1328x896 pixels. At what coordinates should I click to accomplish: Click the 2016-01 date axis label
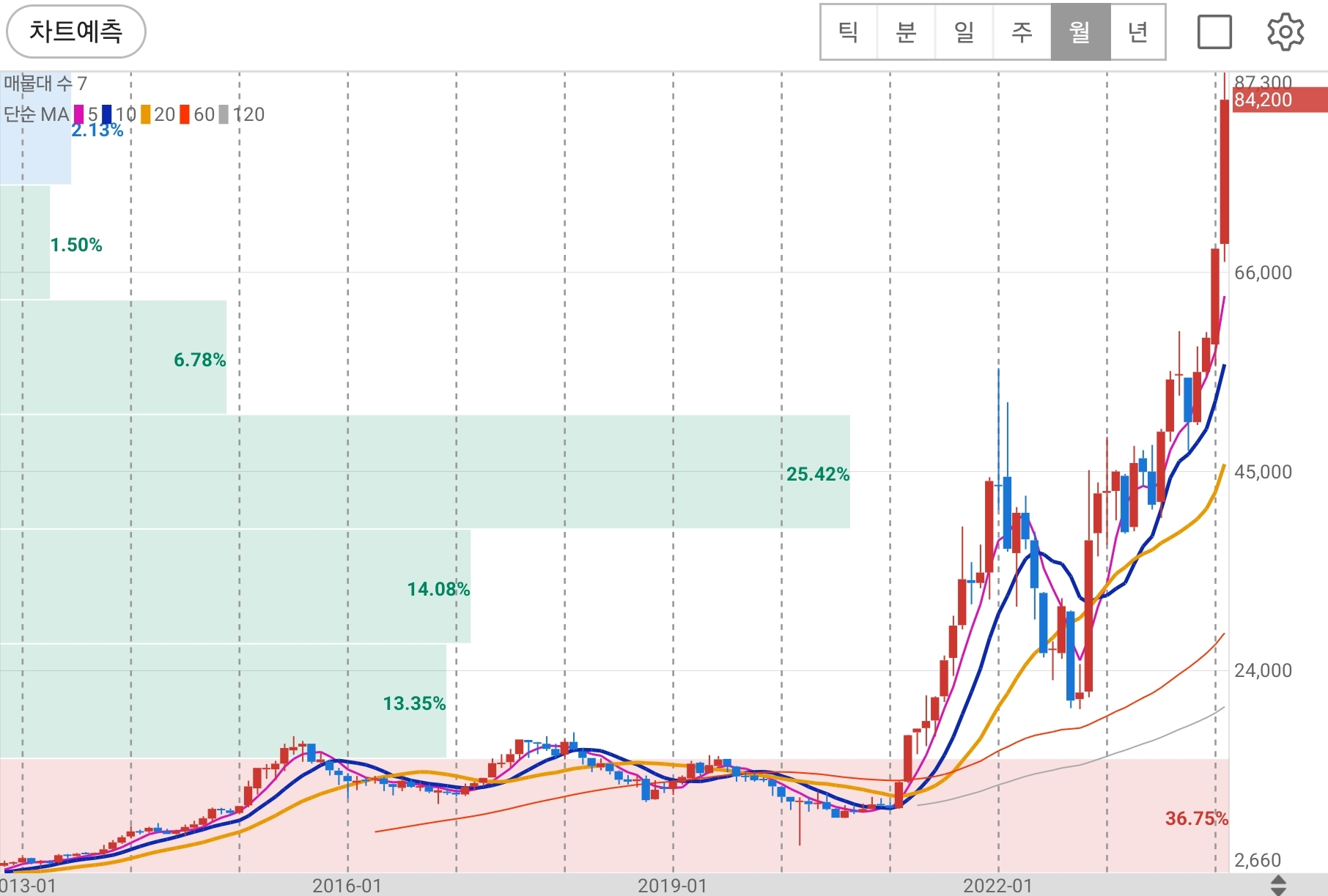(x=347, y=885)
